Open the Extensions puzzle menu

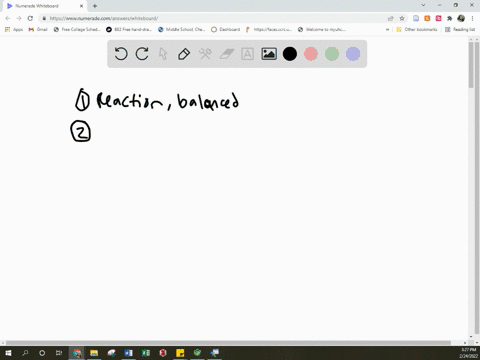tap(450, 18)
